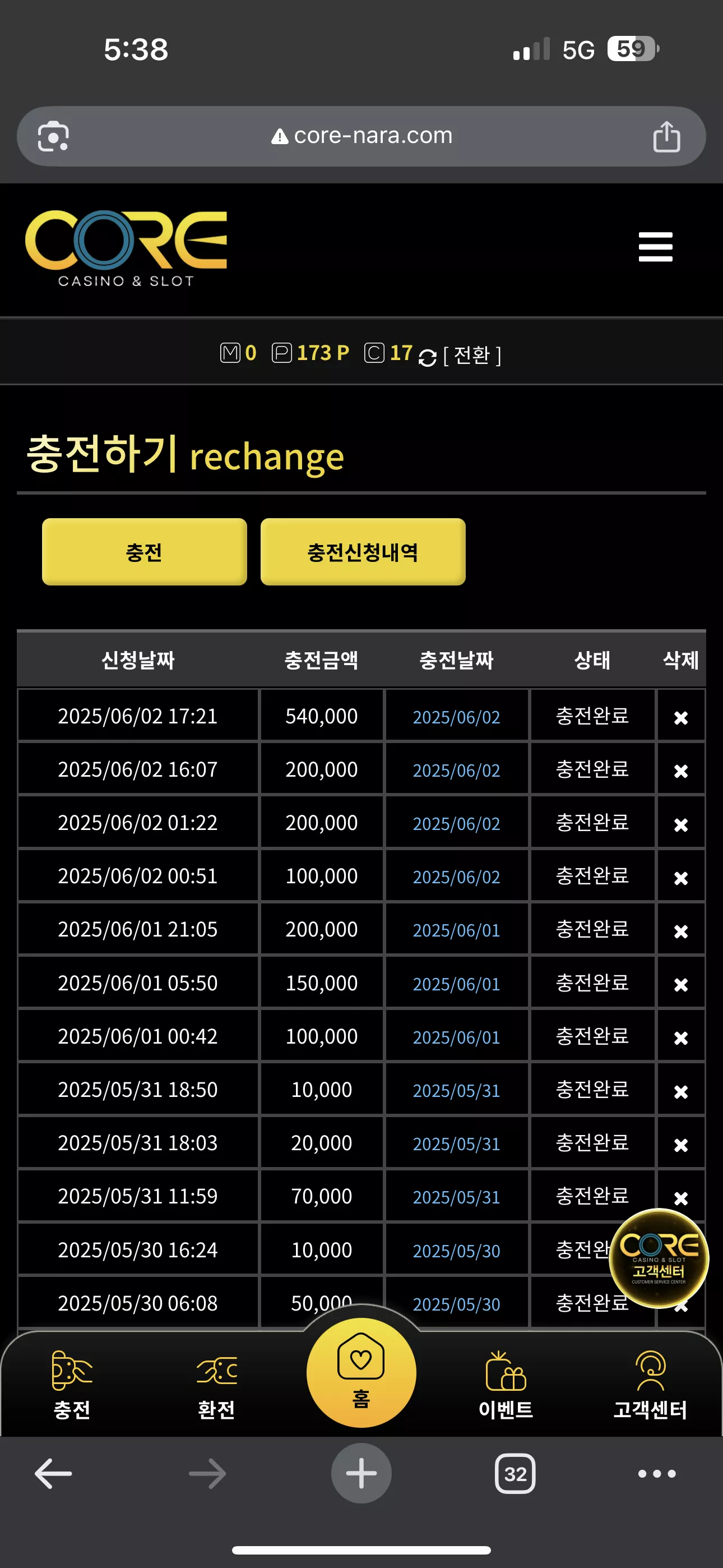Tap the CORE Casino & Slot logo
Image resolution: width=723 pixels, height=1568 pixels.
pyautogui.click(x=126, y=248)
